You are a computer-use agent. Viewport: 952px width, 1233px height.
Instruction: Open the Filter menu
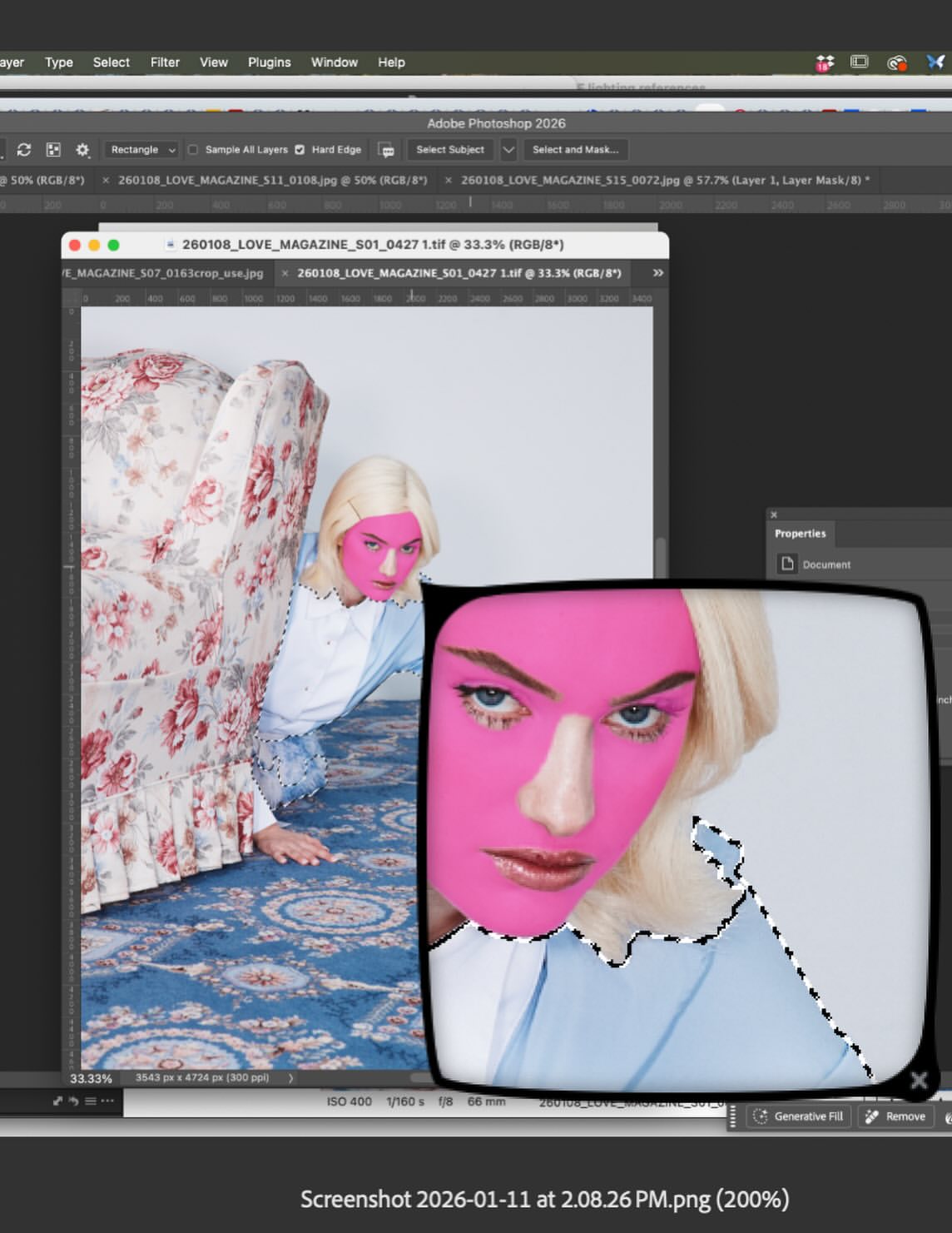point(165,62)
